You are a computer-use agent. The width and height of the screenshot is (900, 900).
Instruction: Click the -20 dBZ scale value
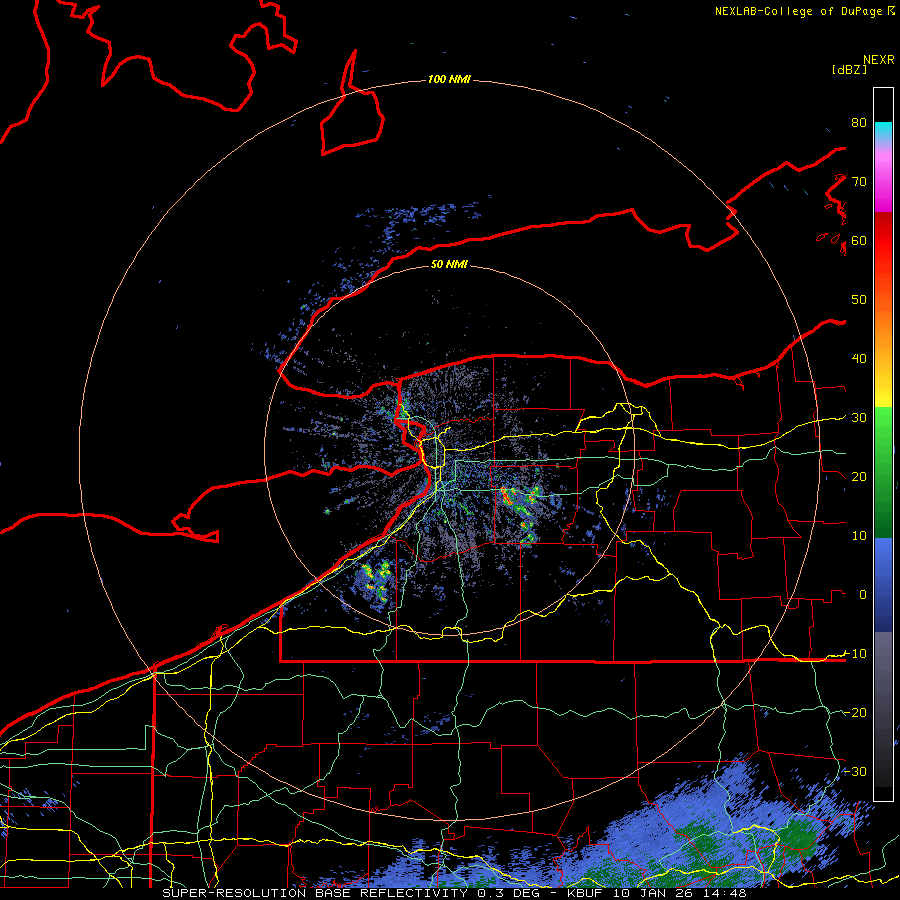pyautogui.click(x=855, y=713)
